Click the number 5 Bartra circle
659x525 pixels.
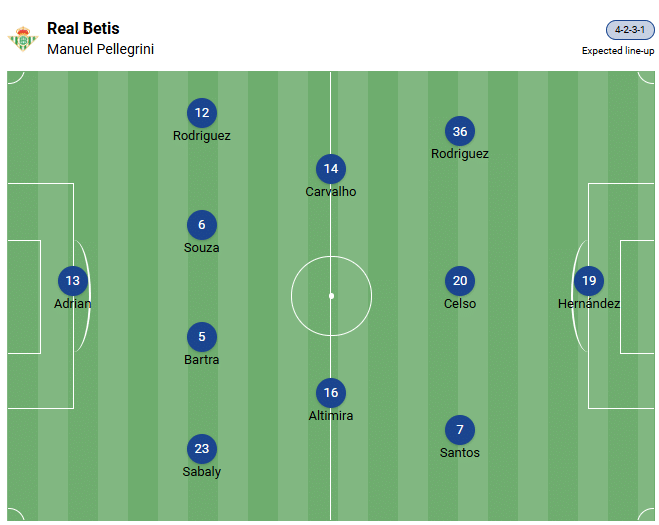click(x=202, y=337)
